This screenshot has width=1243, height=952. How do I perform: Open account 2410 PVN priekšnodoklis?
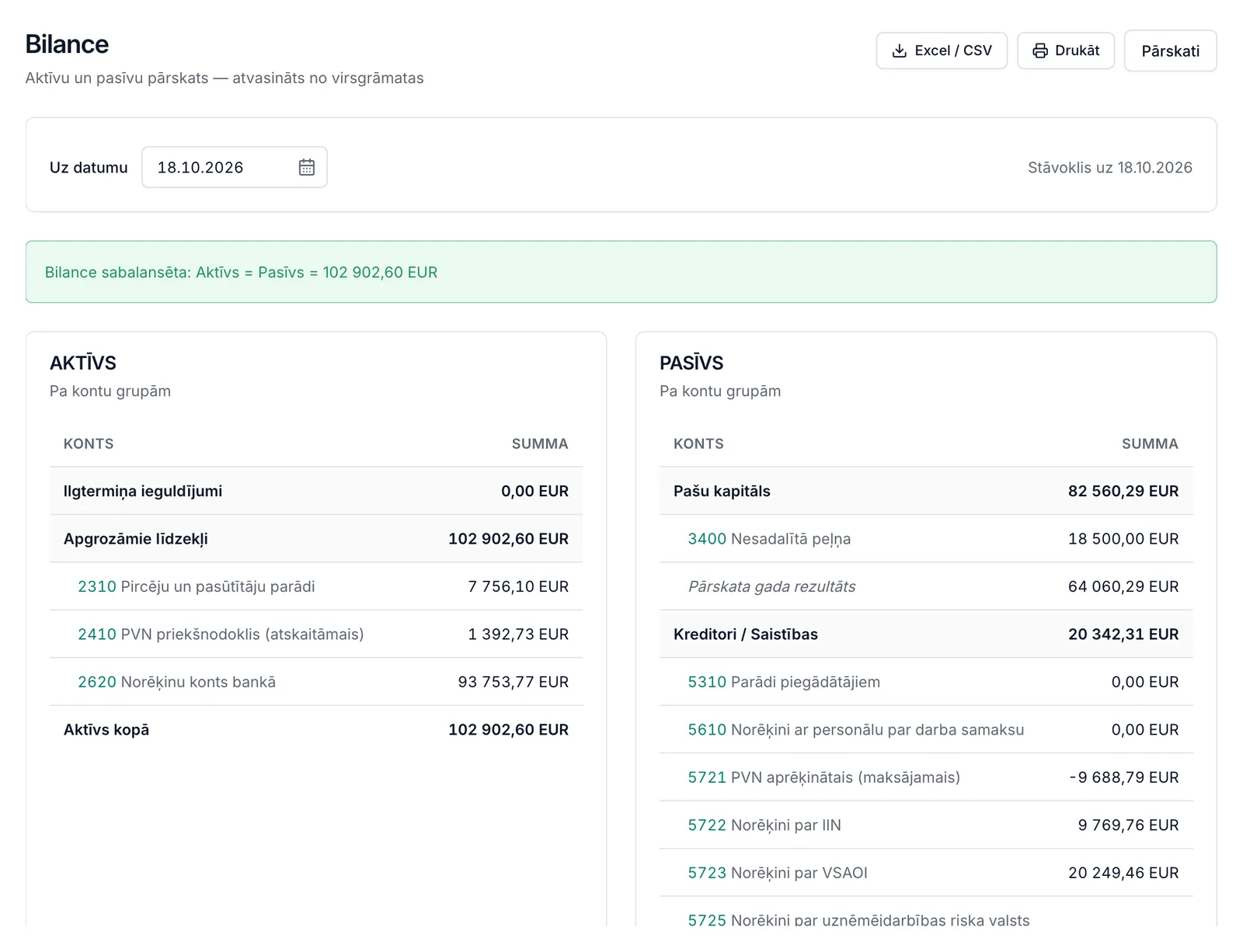[x=221, y=634]
